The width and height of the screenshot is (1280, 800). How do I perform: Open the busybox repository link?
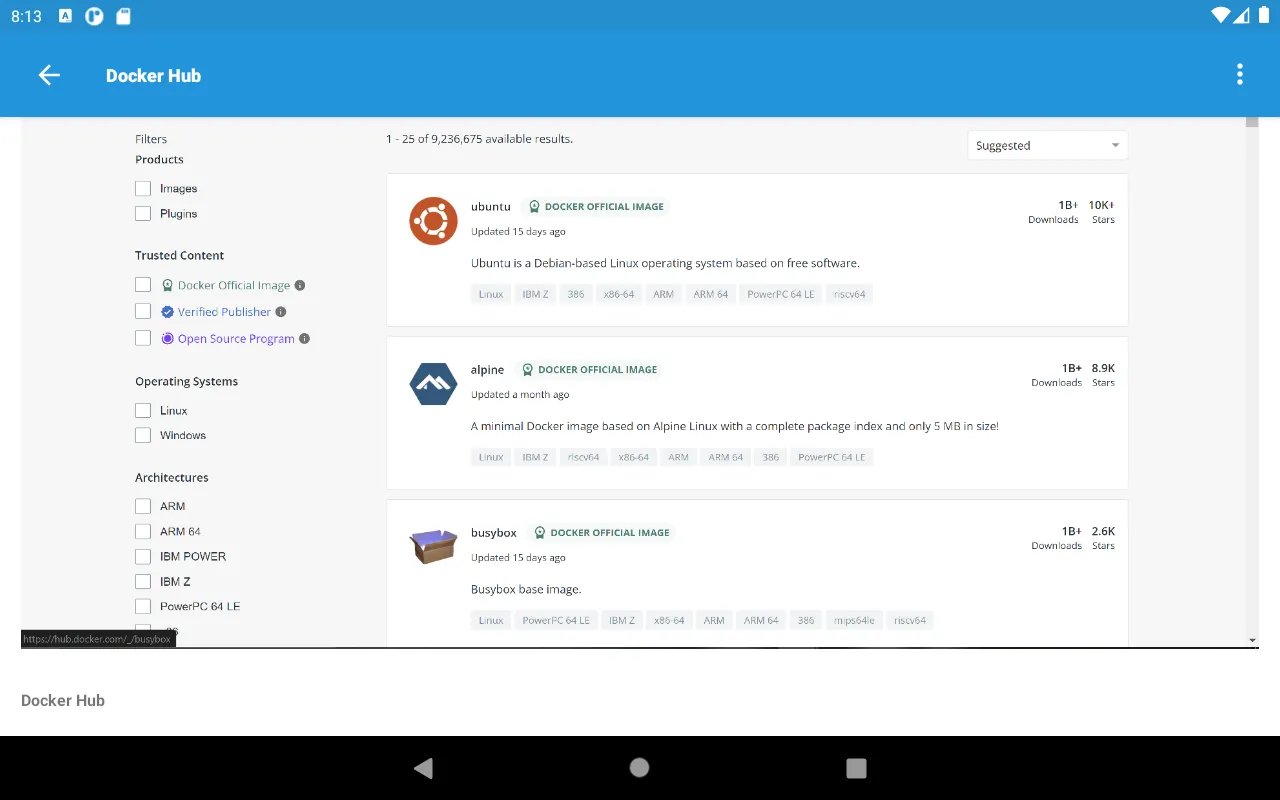pyautogui.click(x=493, y=532)
